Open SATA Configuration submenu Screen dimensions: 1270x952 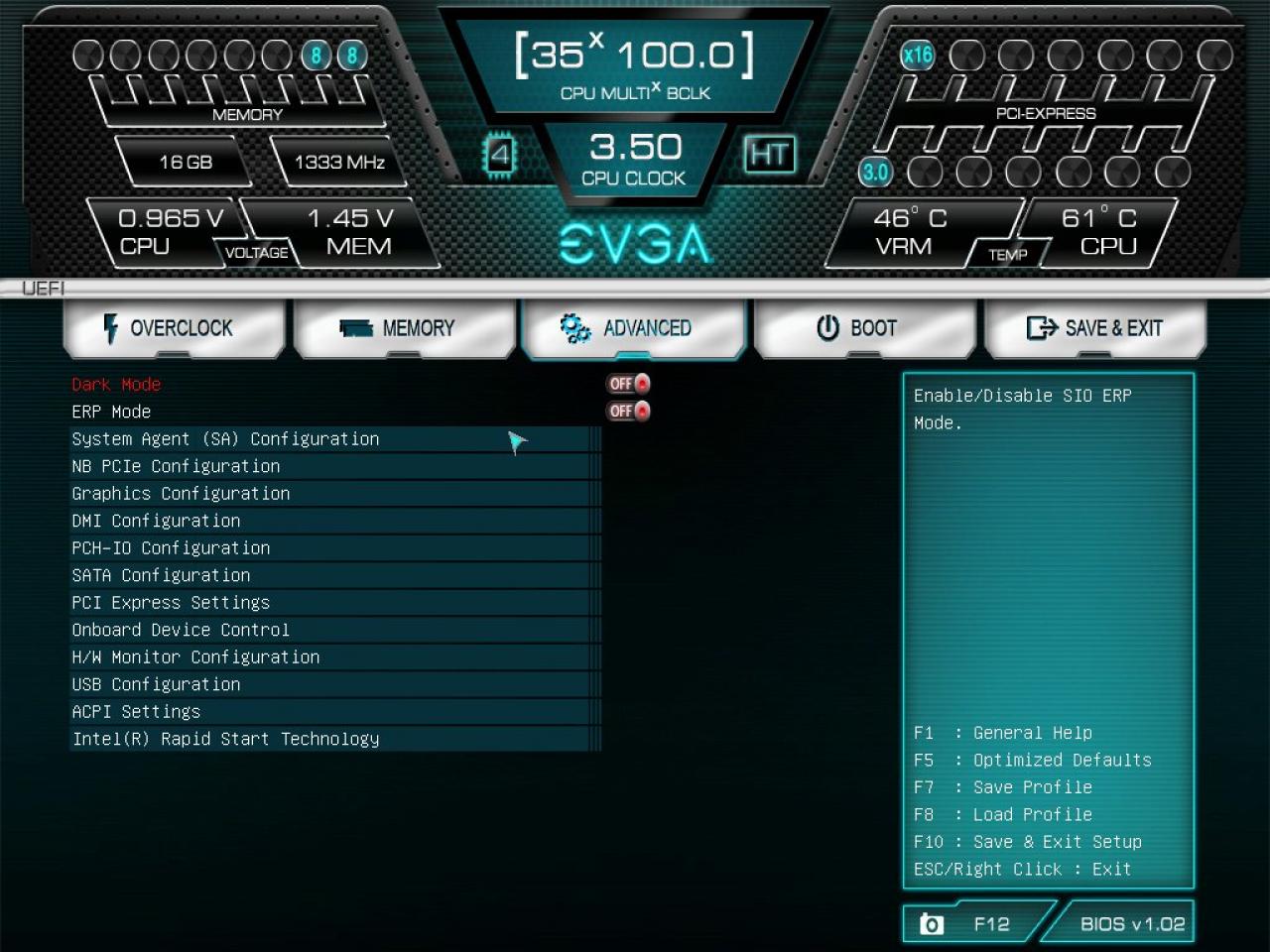[335, 575]
